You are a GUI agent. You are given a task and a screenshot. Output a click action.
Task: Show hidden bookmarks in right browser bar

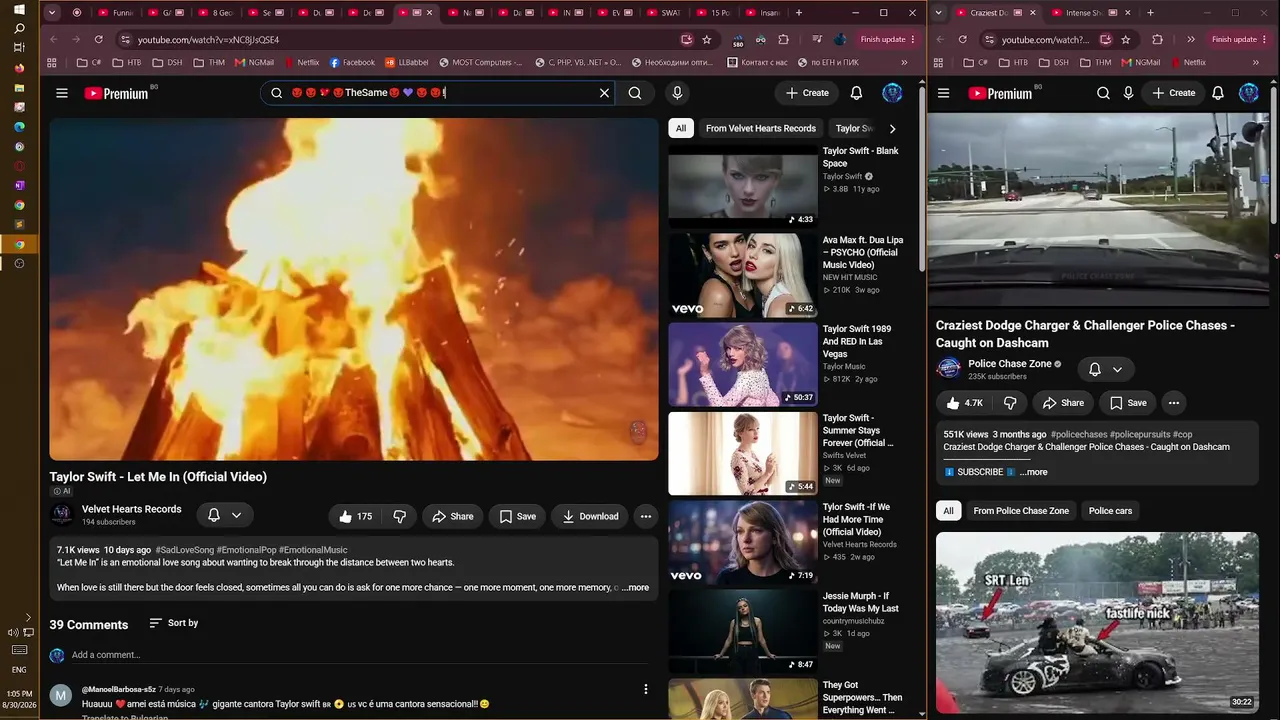1256,62
